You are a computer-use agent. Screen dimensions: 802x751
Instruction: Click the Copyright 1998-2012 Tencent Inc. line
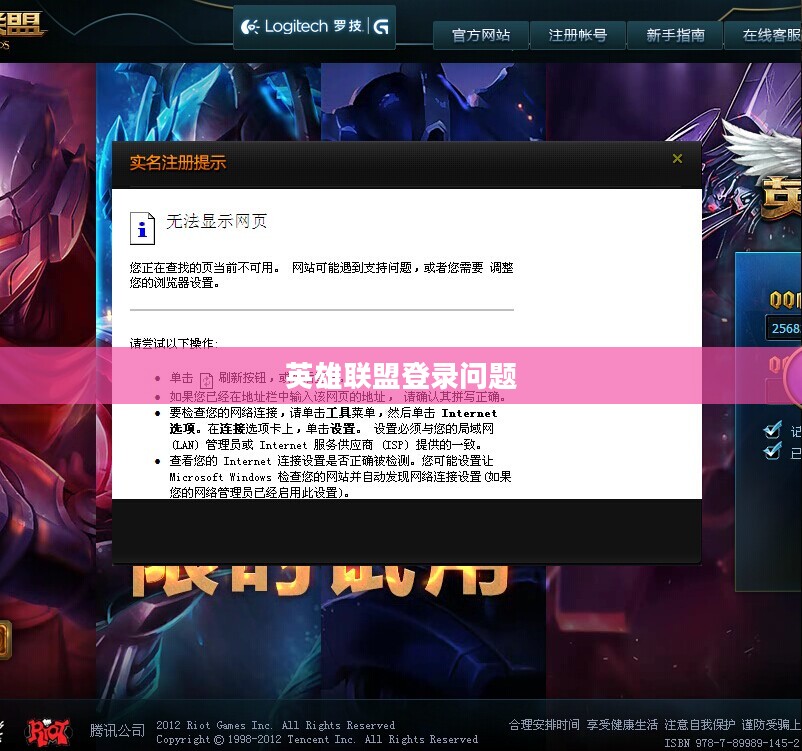317,739
